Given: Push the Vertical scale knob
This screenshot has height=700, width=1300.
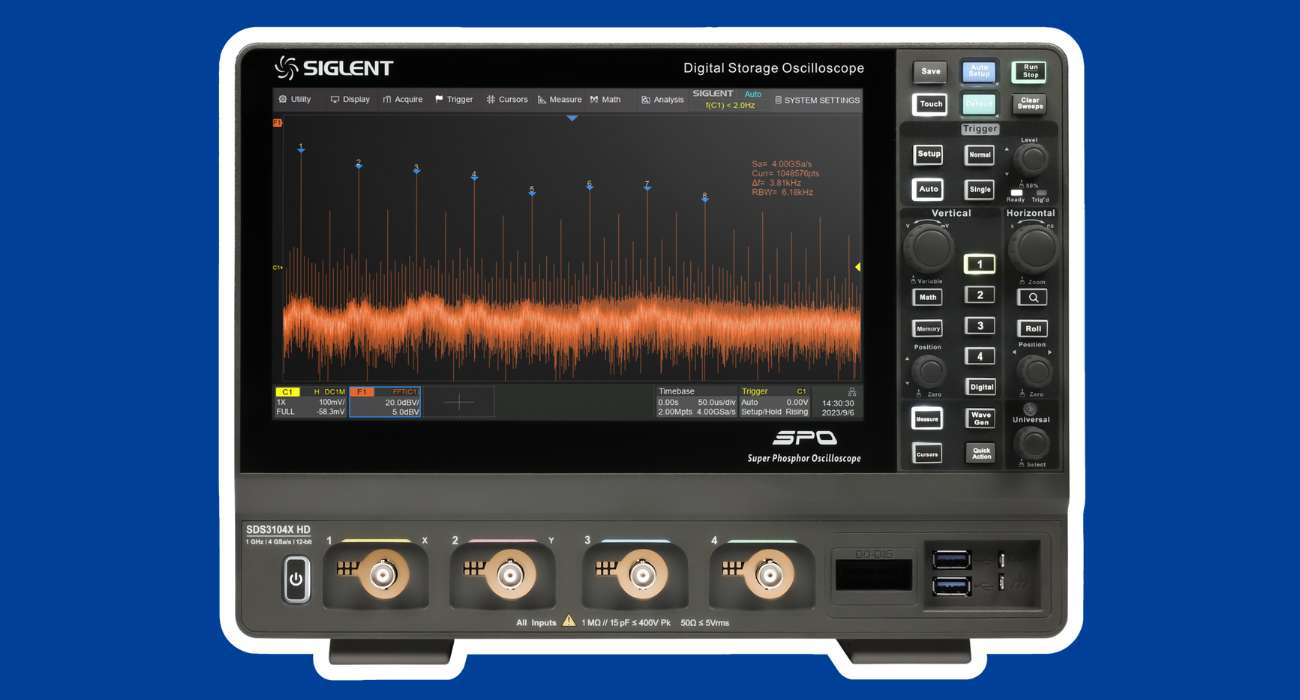Looking at the screenshot, I should coord(929,247).
